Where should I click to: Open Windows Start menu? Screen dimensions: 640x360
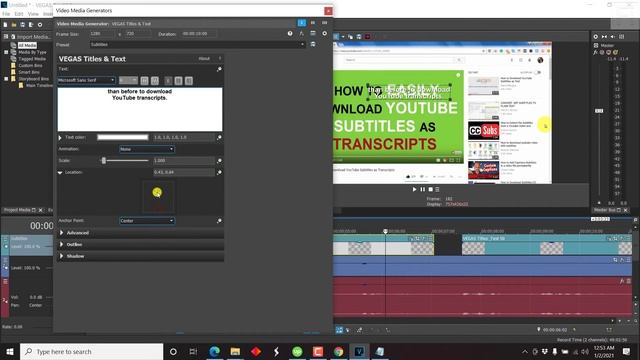[10, 351]
